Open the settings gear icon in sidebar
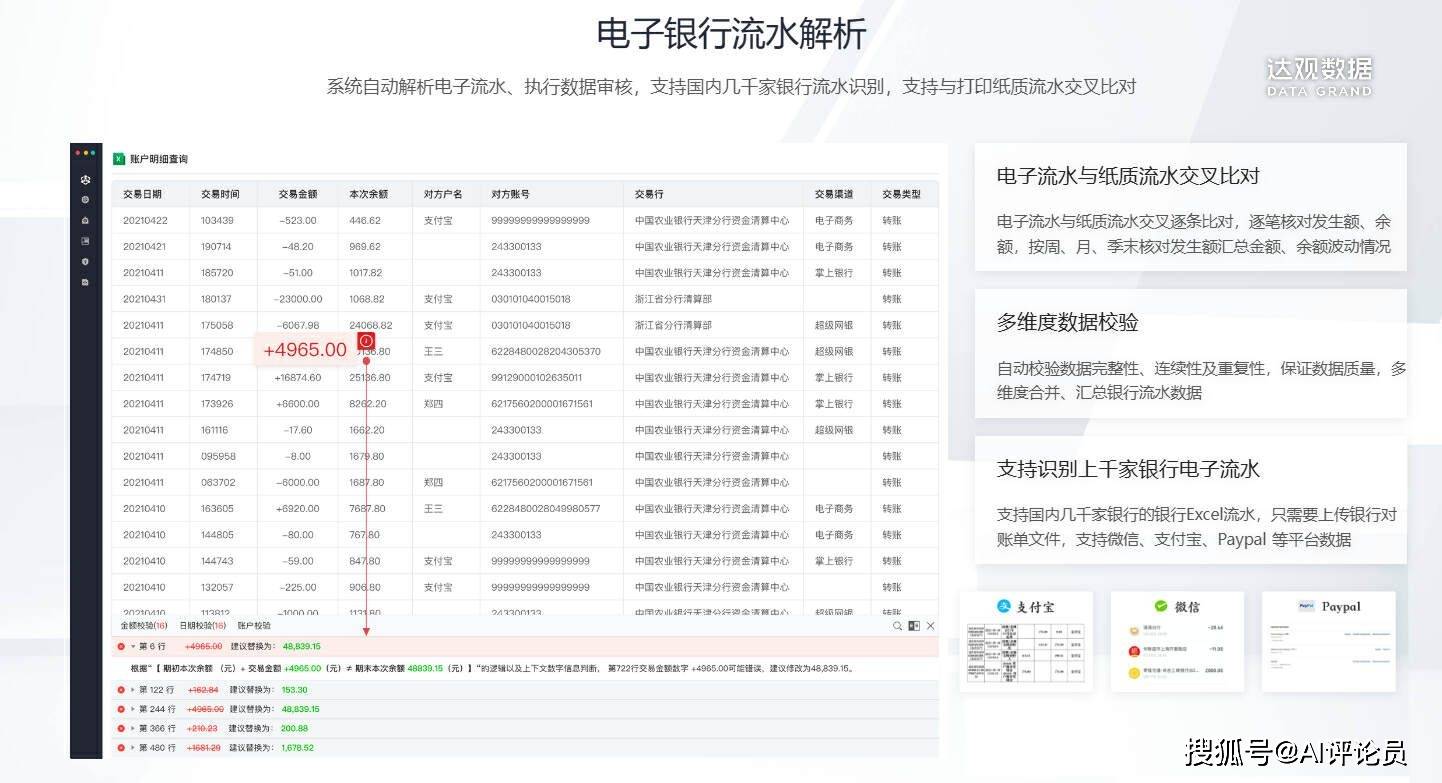The image size is (1442, 783). 86,200
